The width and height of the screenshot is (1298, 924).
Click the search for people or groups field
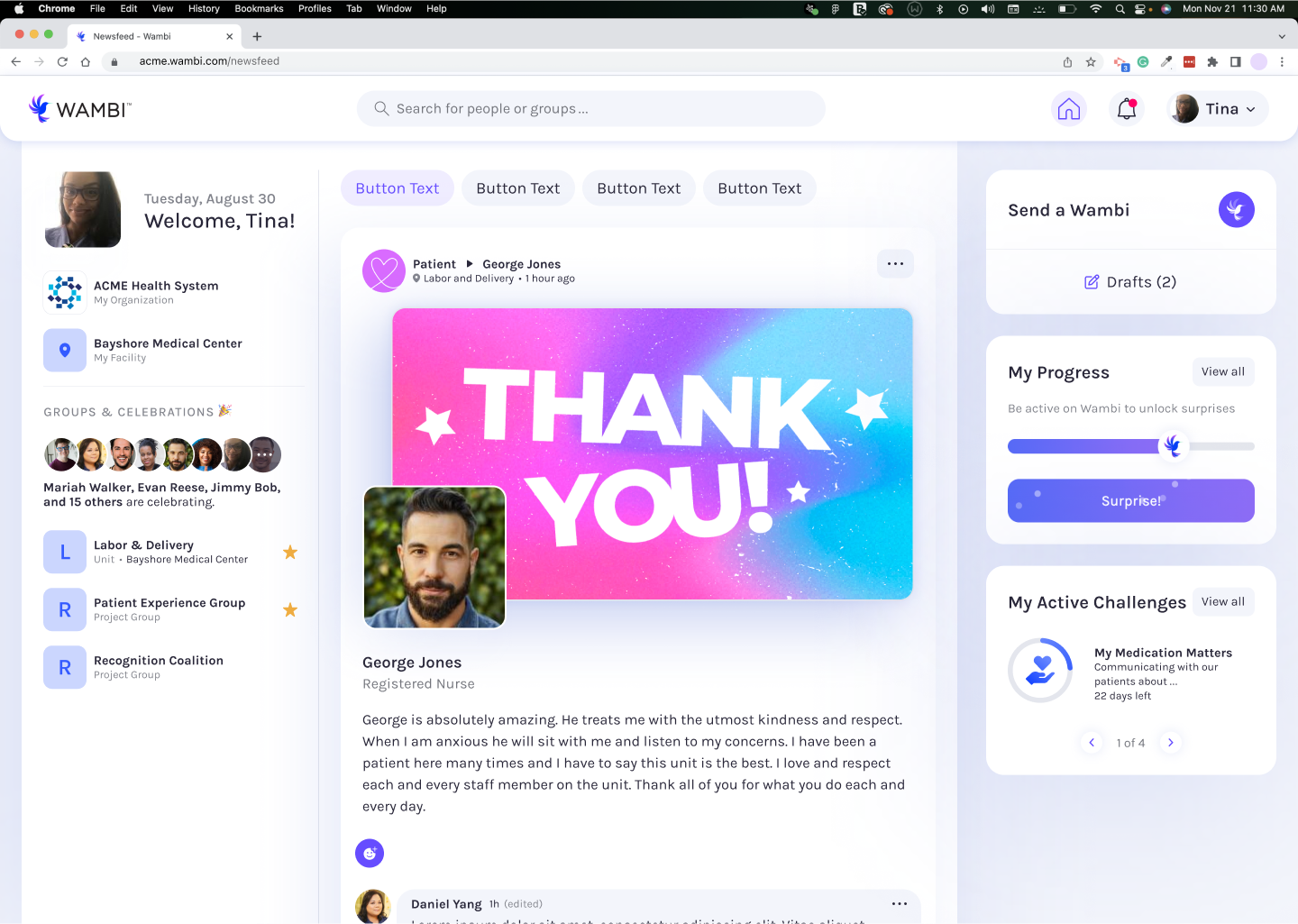click(590, 109)
